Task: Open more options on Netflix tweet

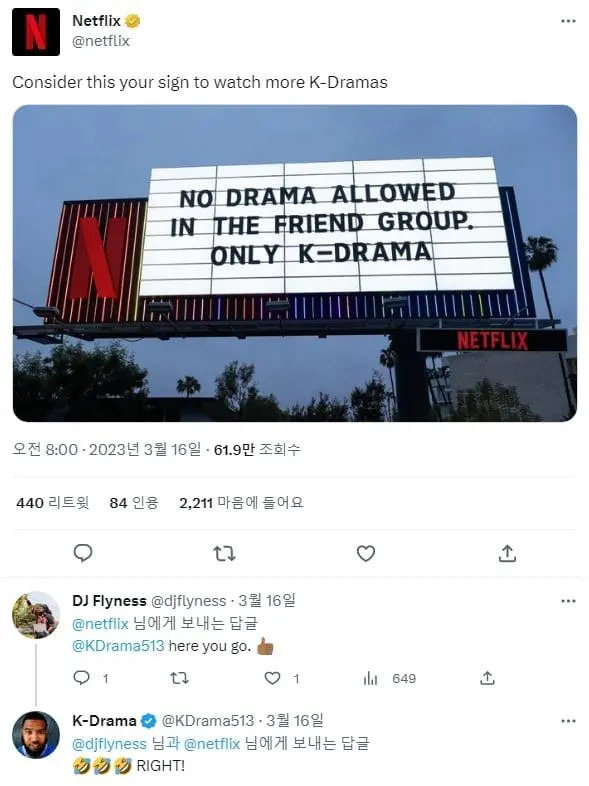Action: (x=568, y=21)
